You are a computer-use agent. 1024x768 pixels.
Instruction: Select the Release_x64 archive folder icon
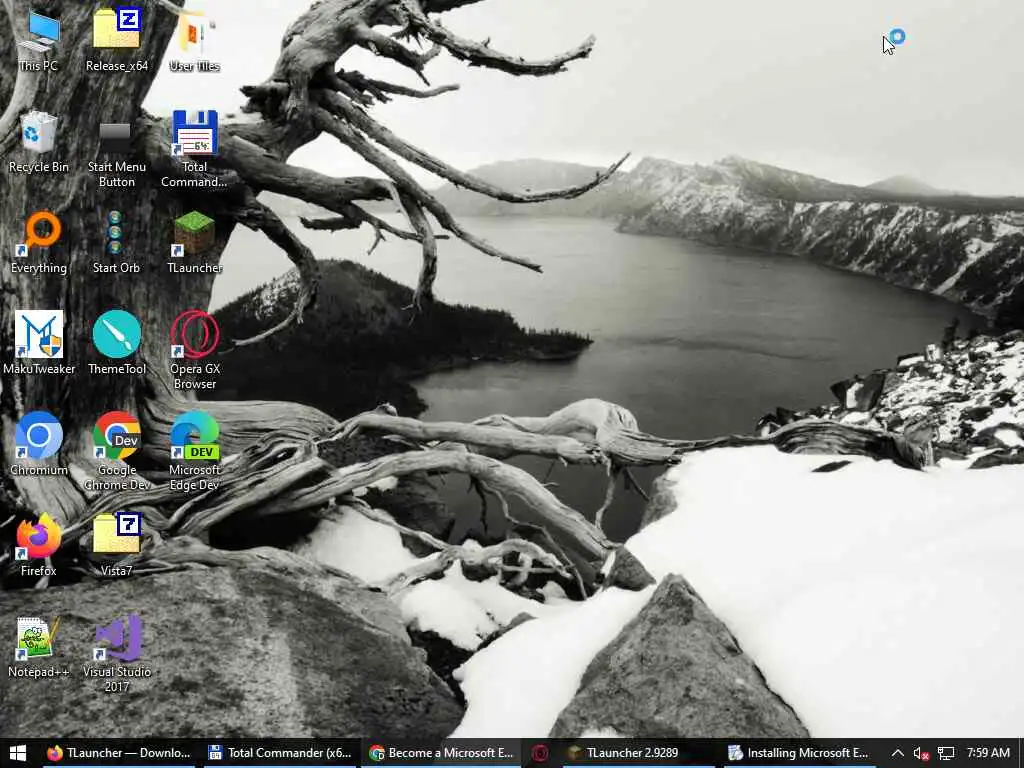pyautogui.click(x=117, y=39)
